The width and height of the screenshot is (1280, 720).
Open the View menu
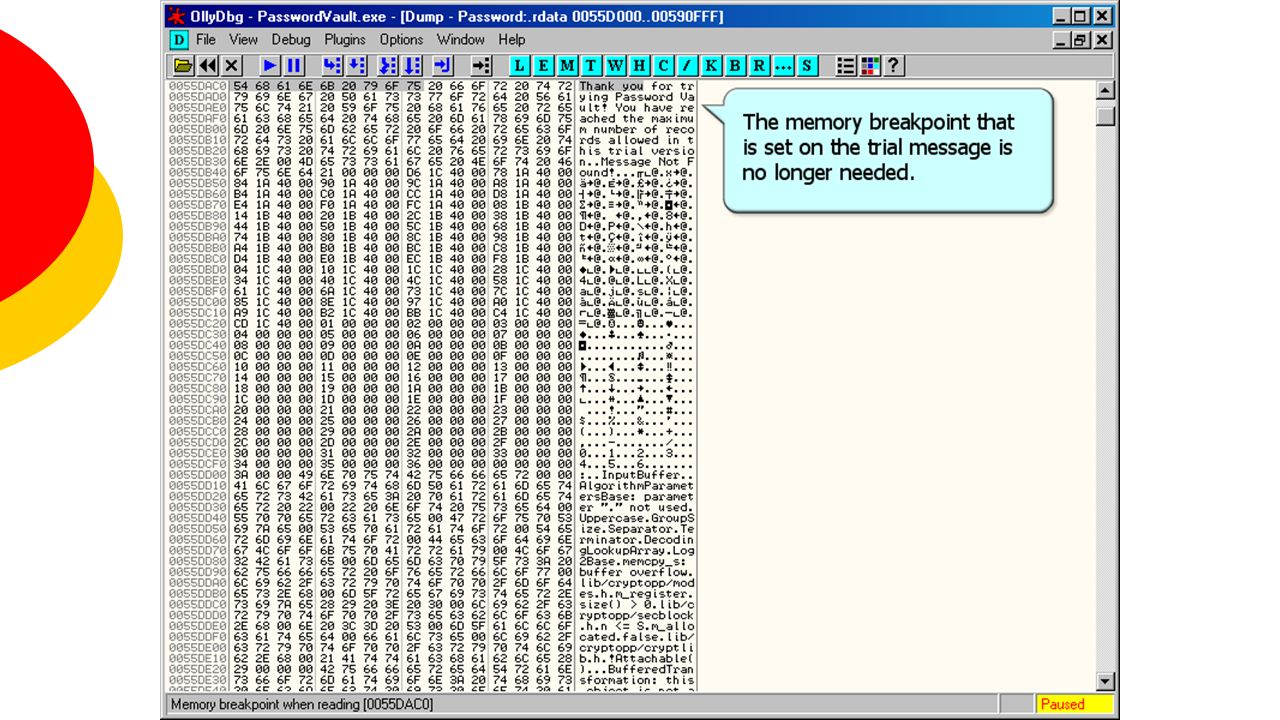[243, 40]
